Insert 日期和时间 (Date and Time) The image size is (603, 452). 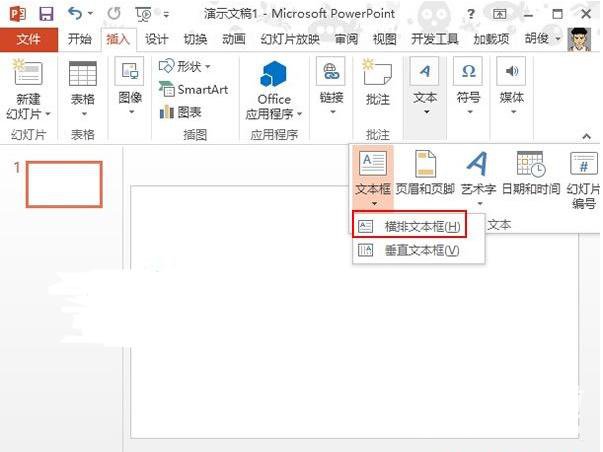[x=531, y=173]
